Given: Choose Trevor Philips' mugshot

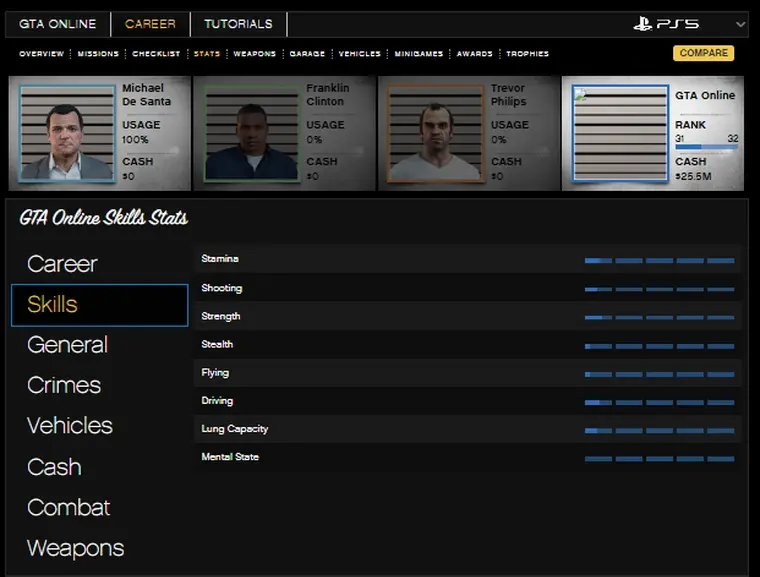Looking at the screenshot, I should (435, 133).
